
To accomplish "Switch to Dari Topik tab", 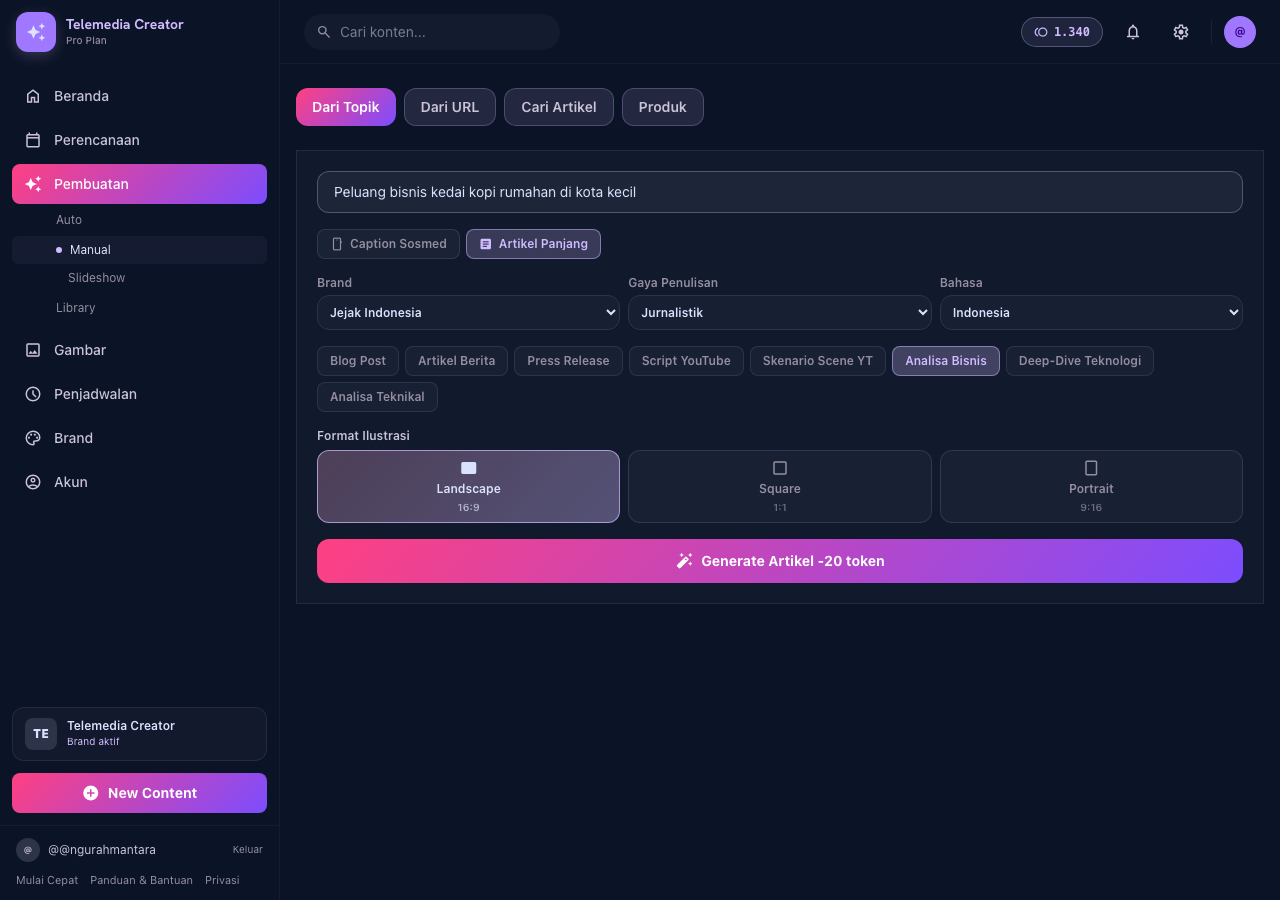I will coord(346,107).
